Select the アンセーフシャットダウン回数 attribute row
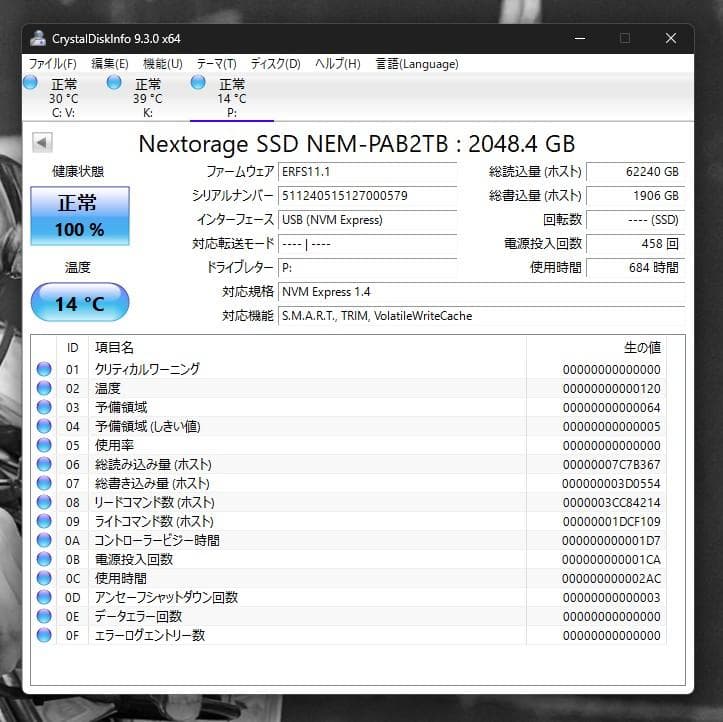This screenshot has width=723, height=722. point(349,597)
